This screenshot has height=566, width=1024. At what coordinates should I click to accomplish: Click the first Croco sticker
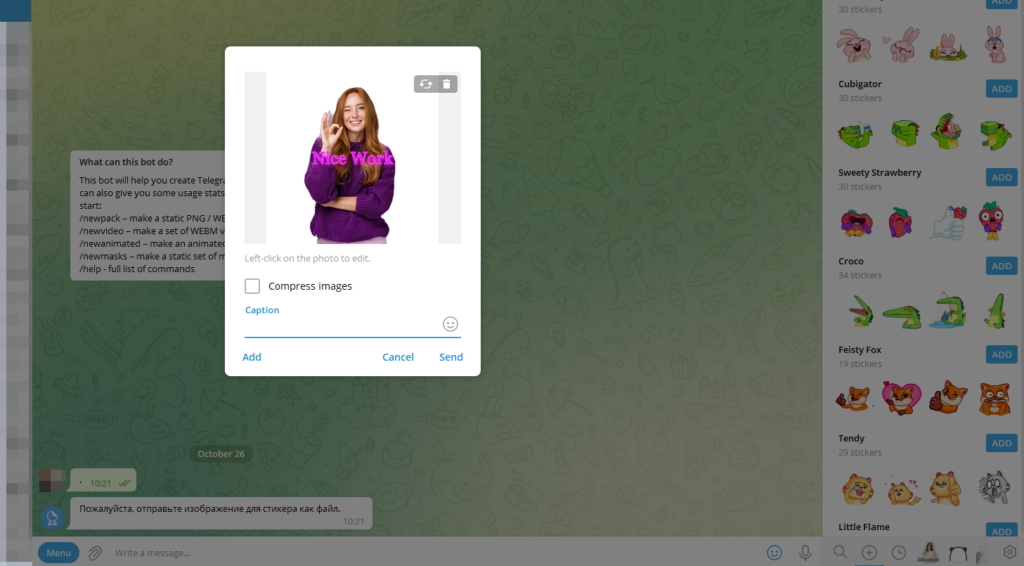coord(863,311)
